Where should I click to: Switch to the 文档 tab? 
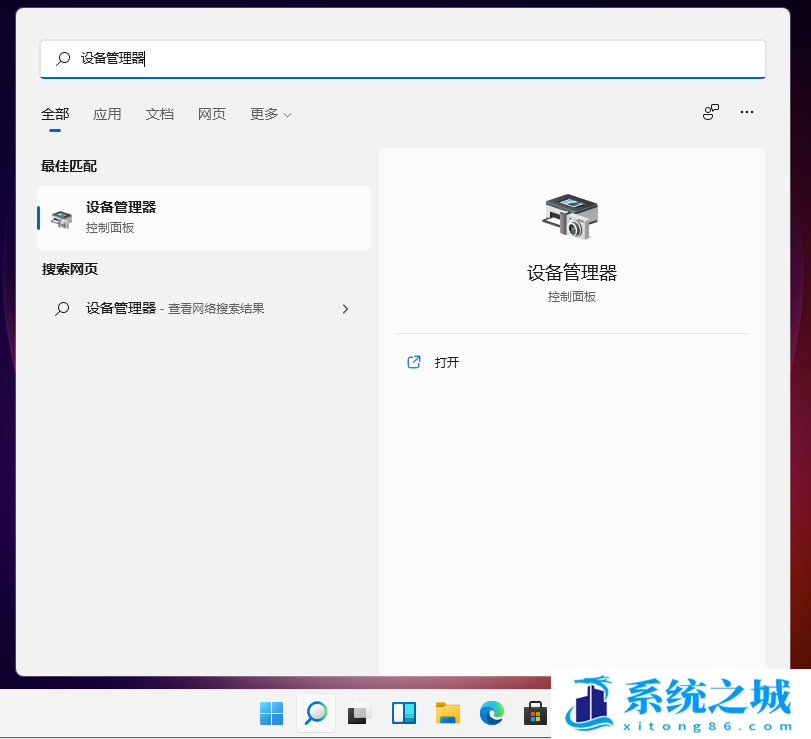(x=160, y=114)
